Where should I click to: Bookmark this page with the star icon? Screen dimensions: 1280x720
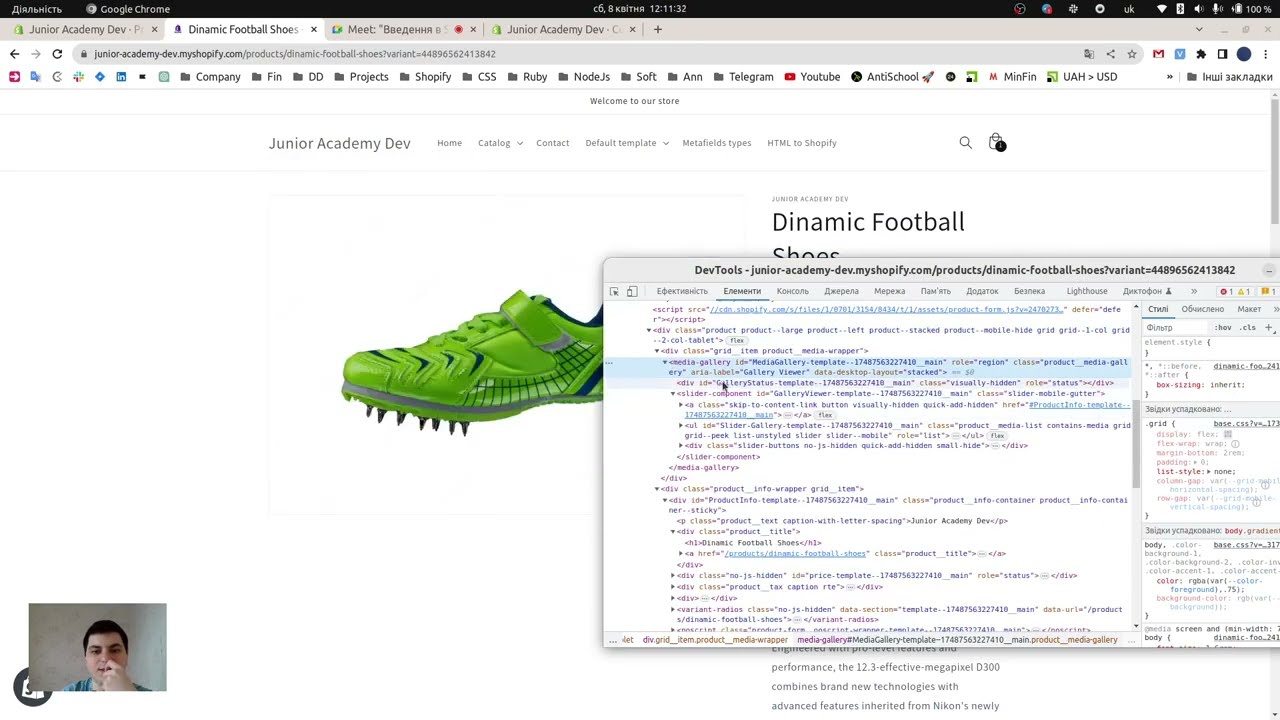click(x=1132, y=54)
